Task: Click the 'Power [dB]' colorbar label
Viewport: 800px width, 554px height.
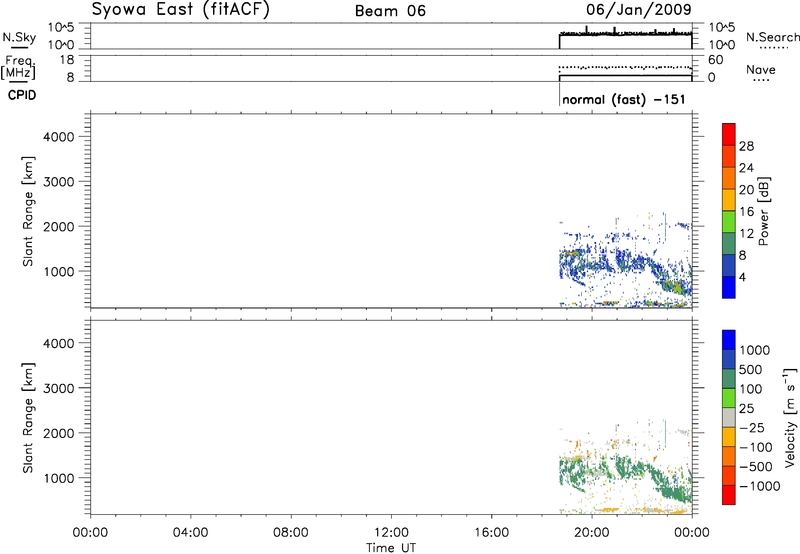Action: (764, 211)
